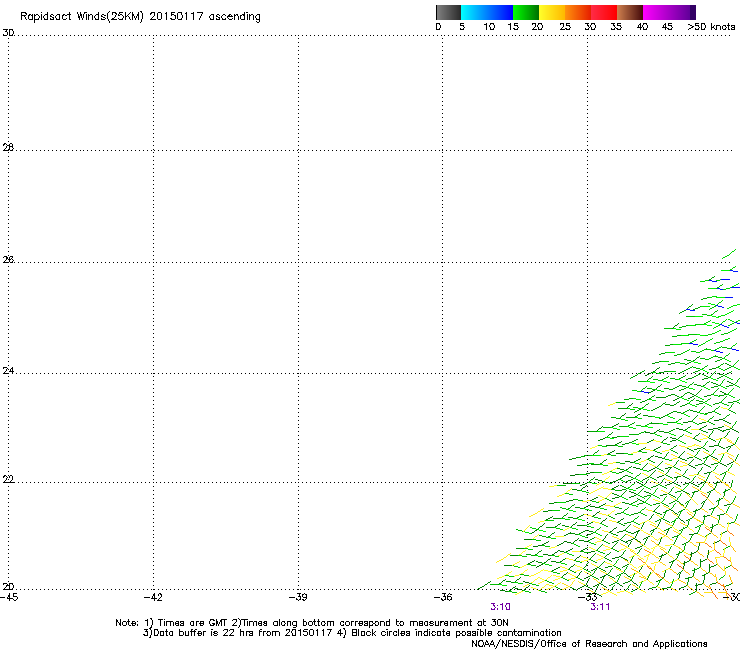The width and height of the screenshot is (740, 650).
Task: Click the purple 3:11 time label
Action: 600,607
